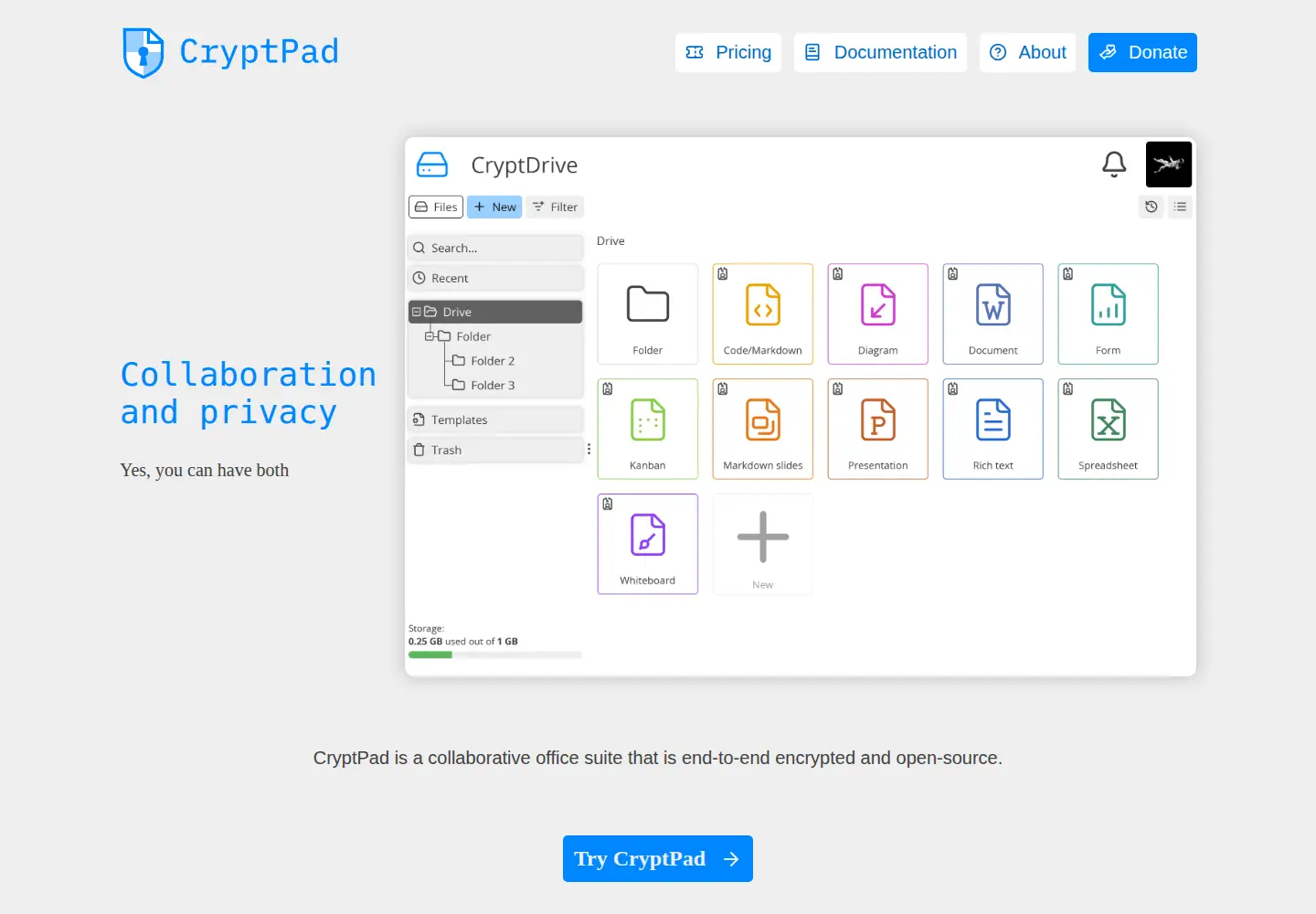Screen dimensions: 1316x914
Task: Click the '0.25 GB used out of 1 GB' text
Action: pos(463,642)
